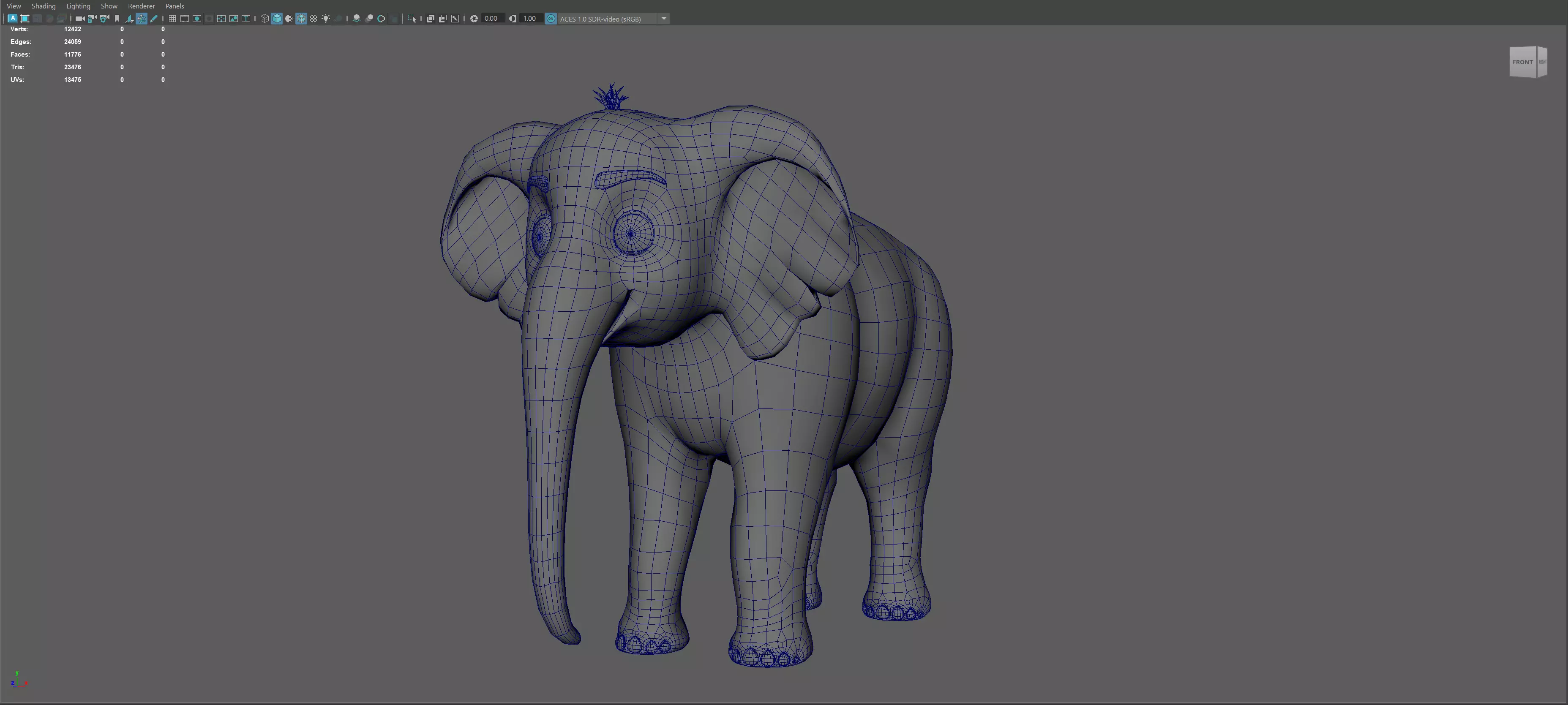Toggle the Textured checker icon
Viewport: 1568px width, 705px height.
(314, 19)
